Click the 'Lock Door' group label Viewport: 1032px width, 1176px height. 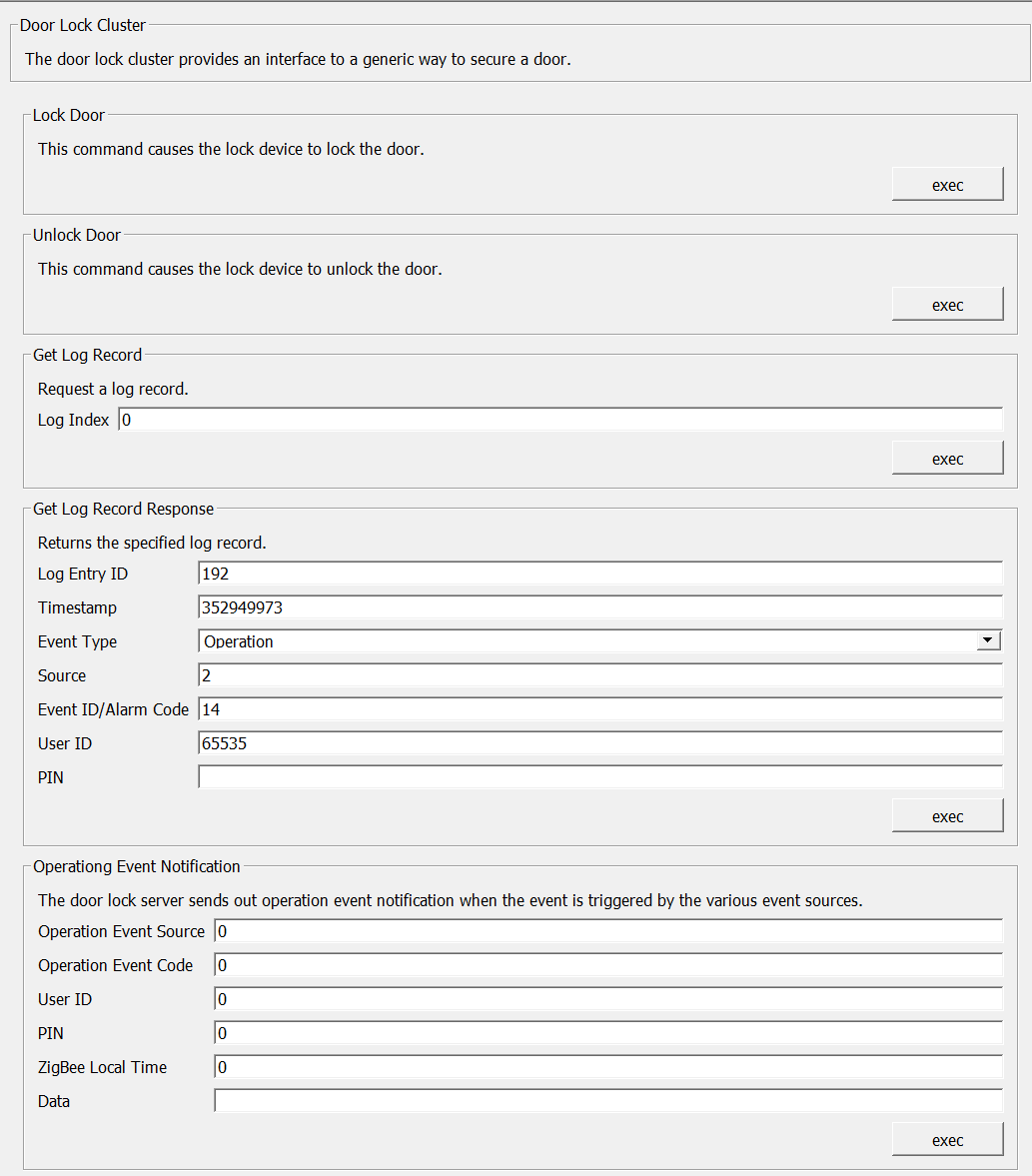[x=68, y=115]
